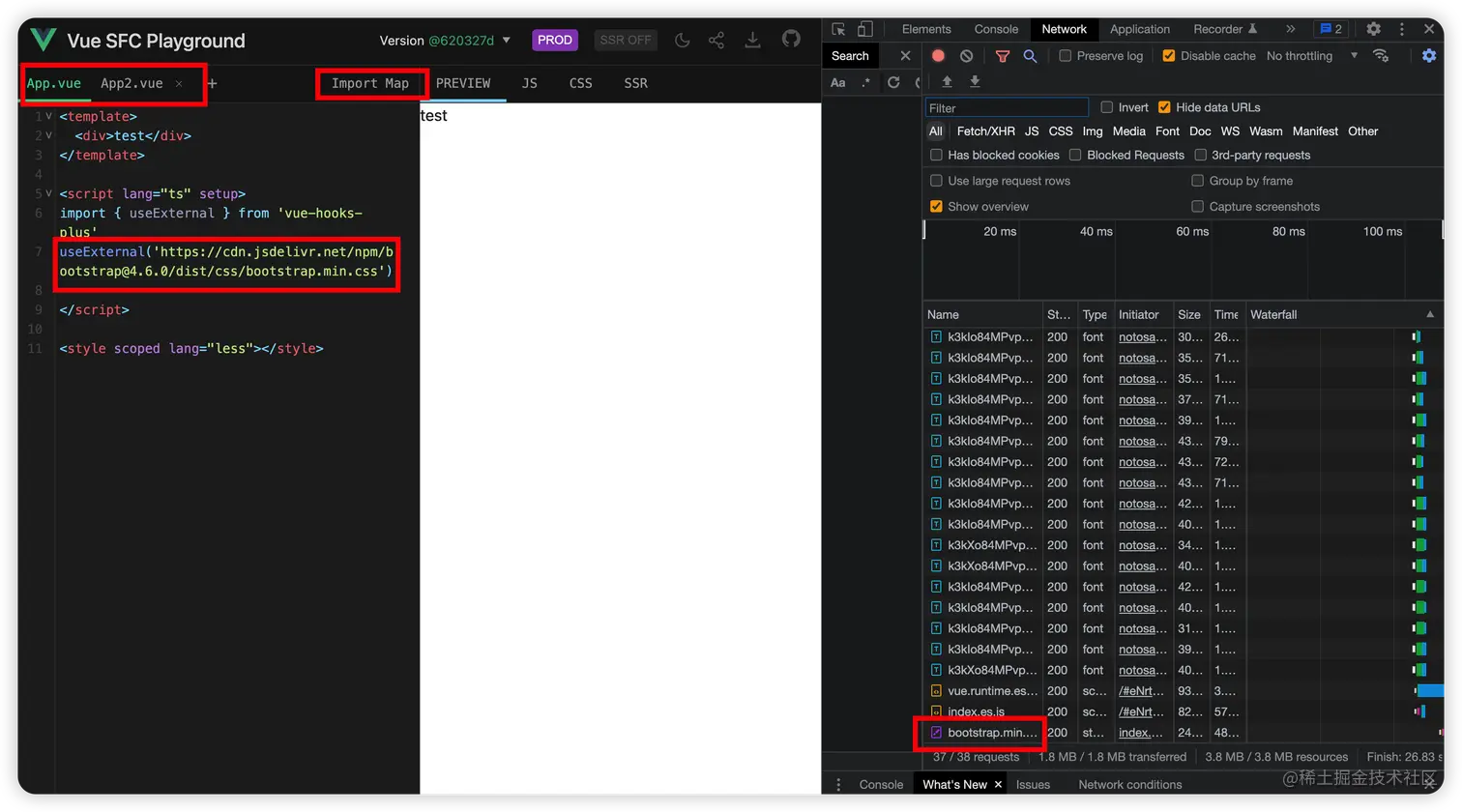Open the Import Map tab
The image size is (1462, 812).
(x=370, y=83)
